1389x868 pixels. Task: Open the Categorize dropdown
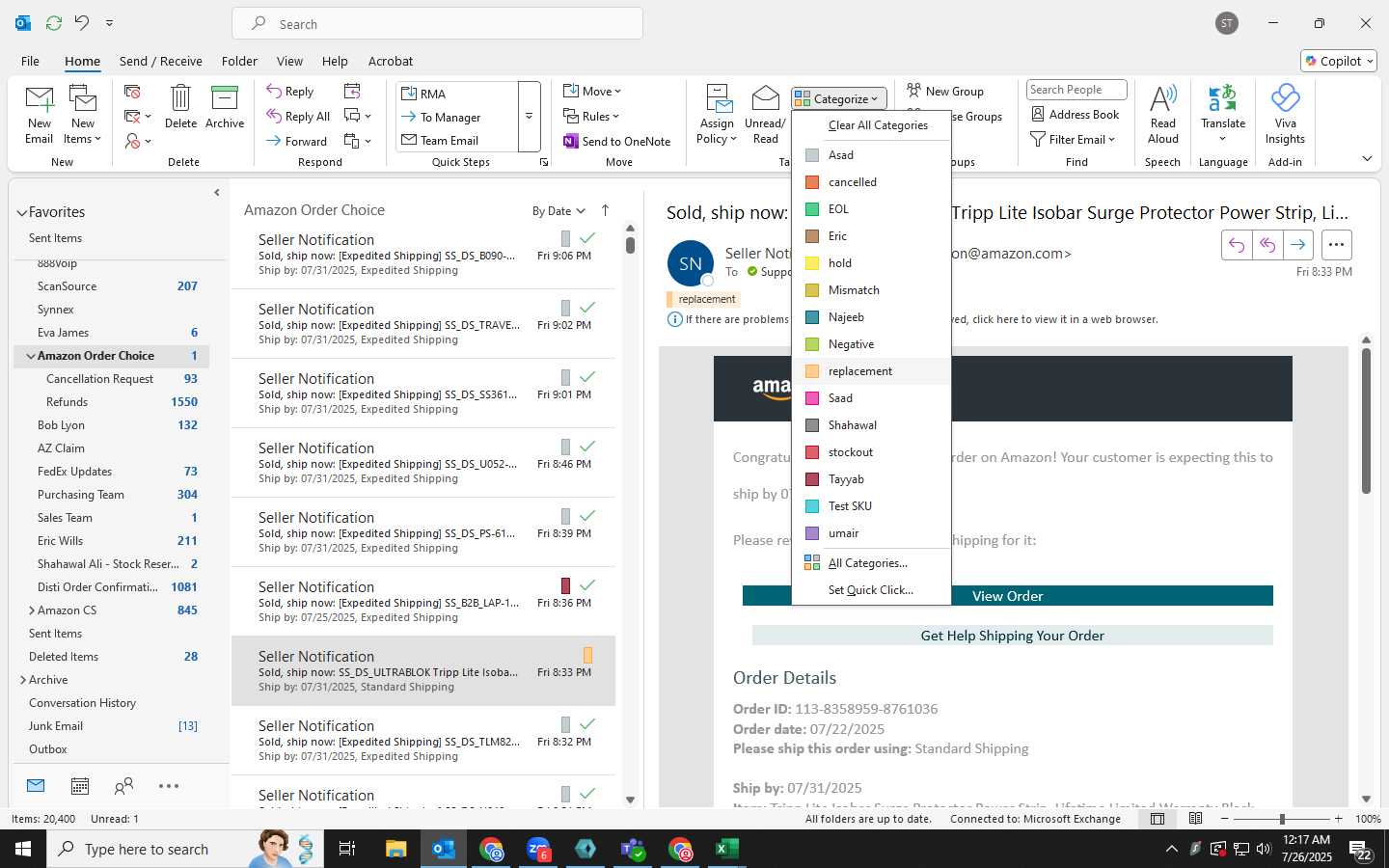(838, 98)
